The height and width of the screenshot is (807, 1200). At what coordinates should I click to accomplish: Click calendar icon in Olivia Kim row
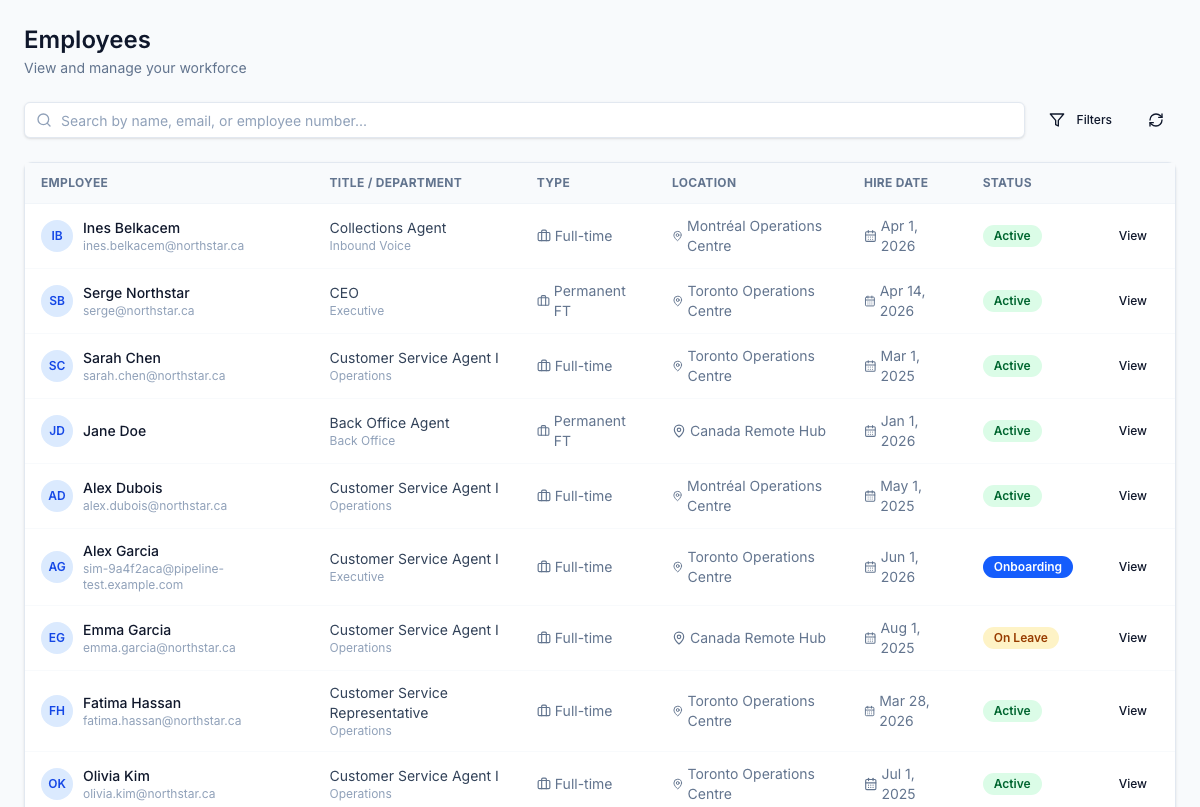coord(870,784)
